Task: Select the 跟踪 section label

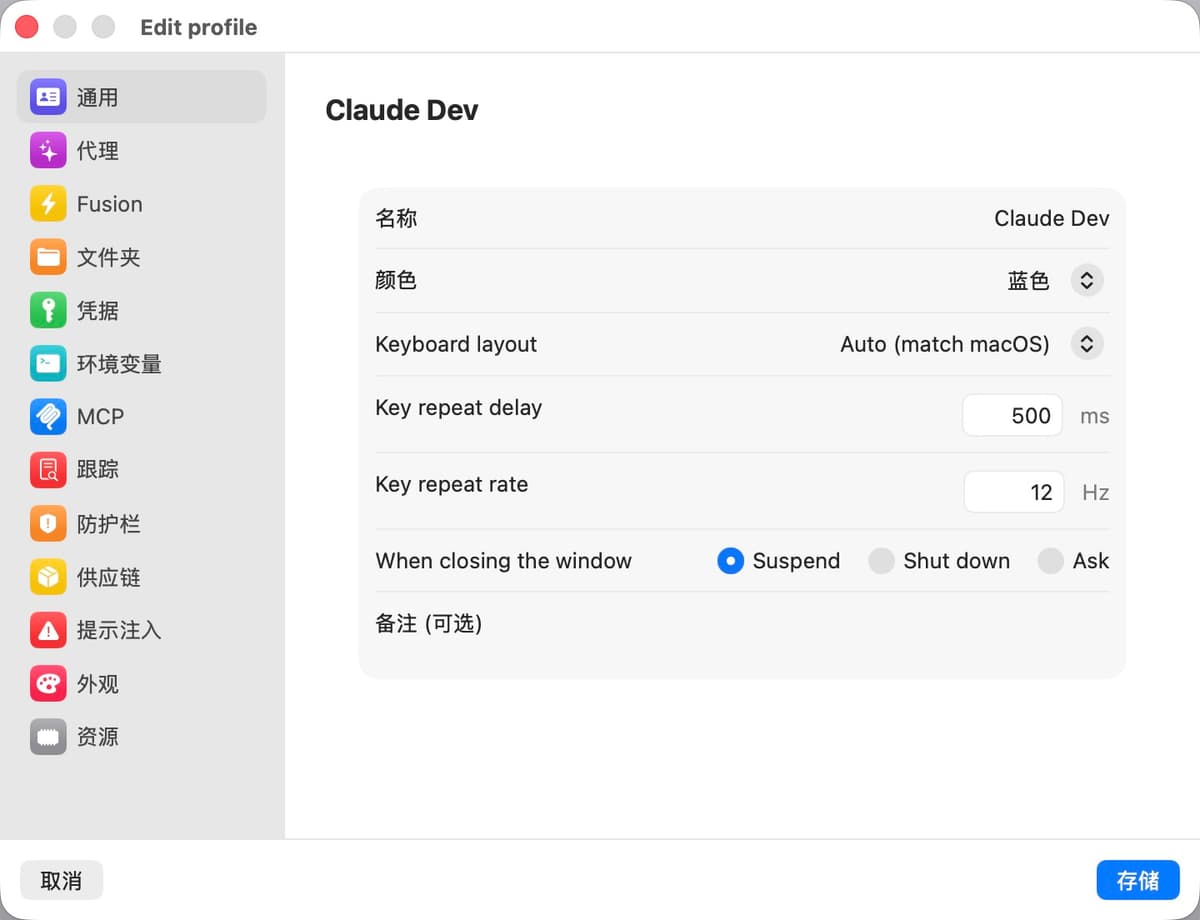Action: [x=98, y=470]
